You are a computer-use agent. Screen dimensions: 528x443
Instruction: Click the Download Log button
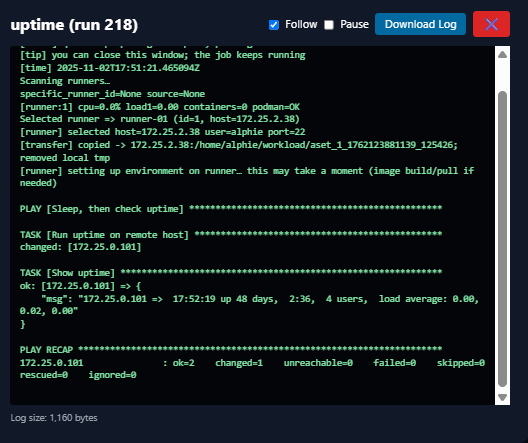coord(420,24)
